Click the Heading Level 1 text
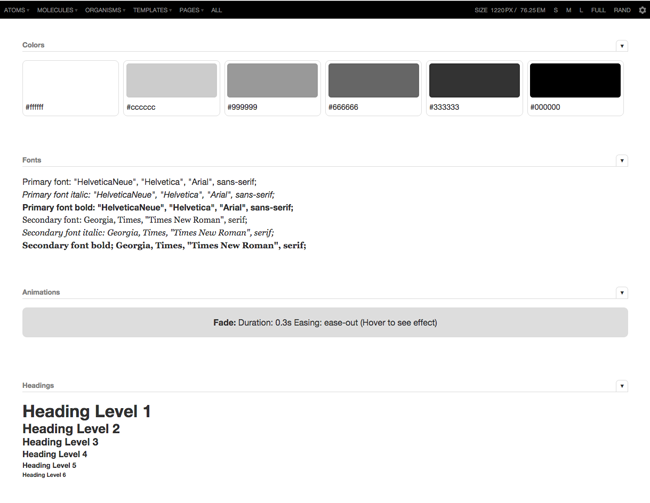Viewport: 650px width, 503px height. point(87,411)
